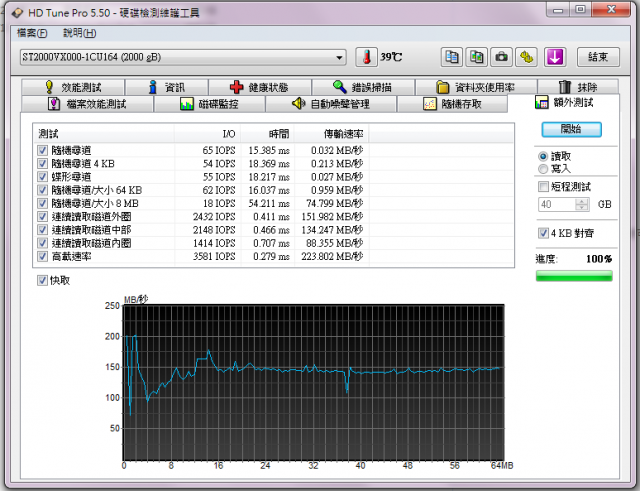
Task: Click the 100% progress text
Action: click(599, 259)
